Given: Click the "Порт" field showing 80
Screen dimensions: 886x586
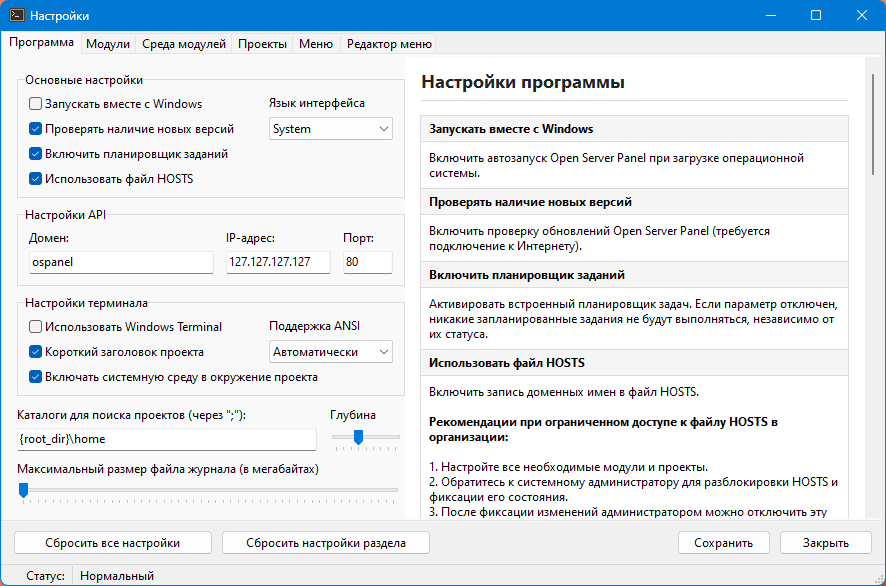Looking at the screenshot, I should tap(367, 262).
